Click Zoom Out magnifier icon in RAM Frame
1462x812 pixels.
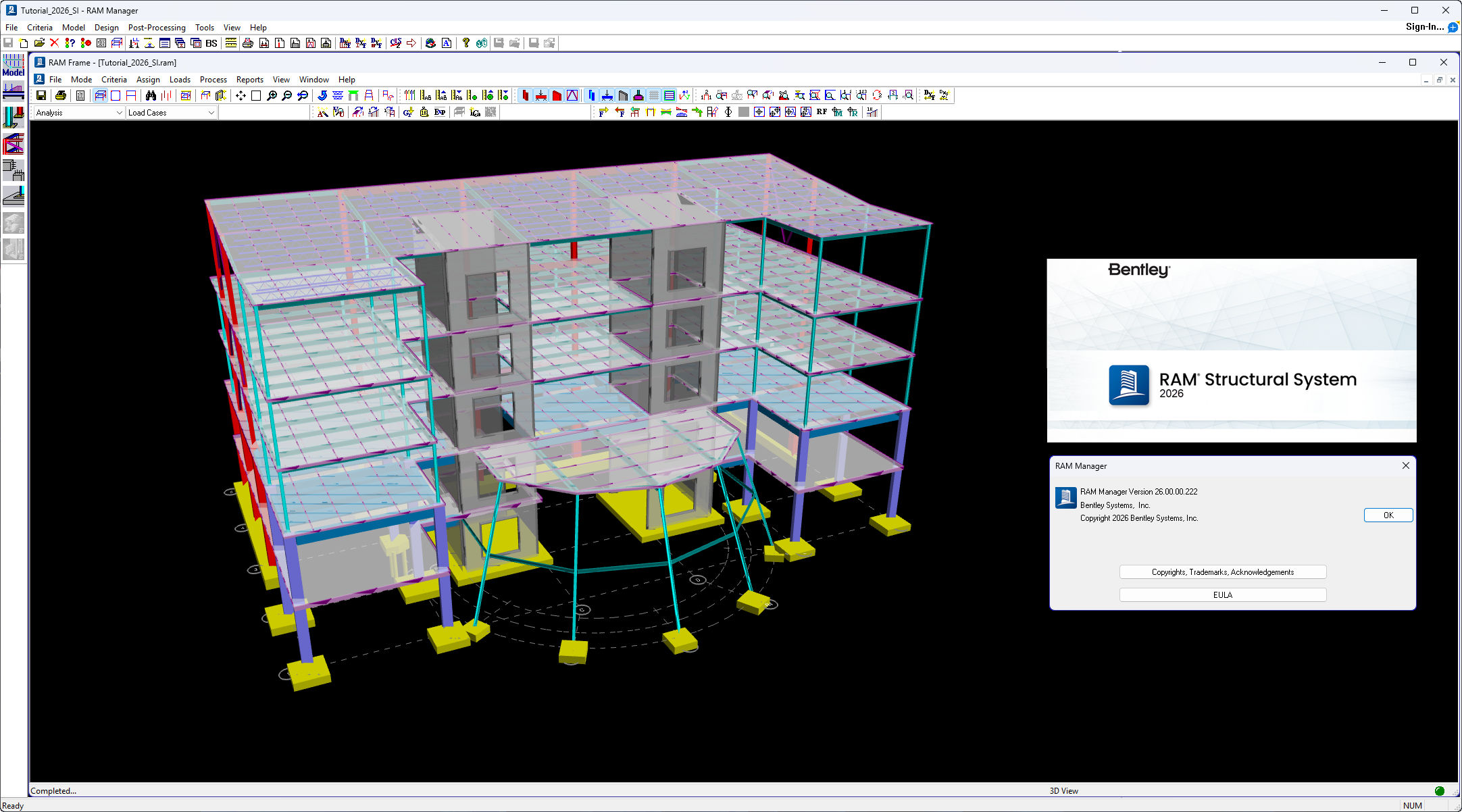[x=287, y=95]
